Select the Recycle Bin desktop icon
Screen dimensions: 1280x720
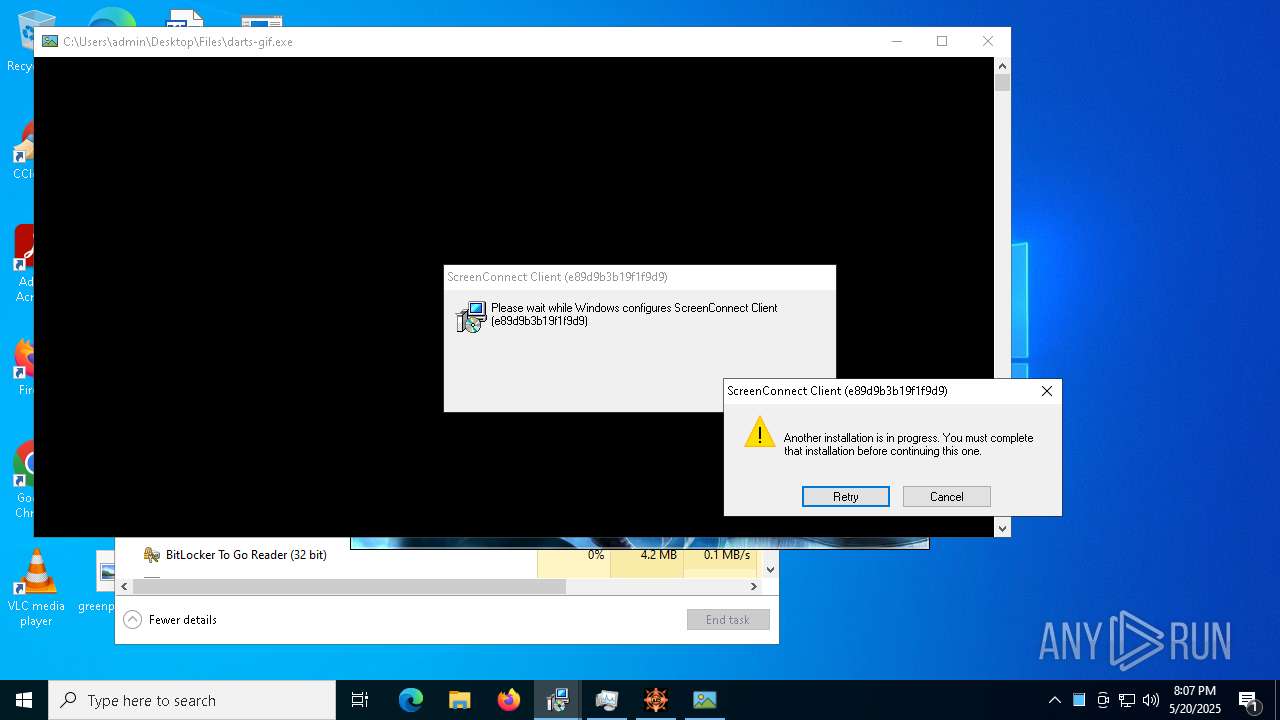pos(19,40)
